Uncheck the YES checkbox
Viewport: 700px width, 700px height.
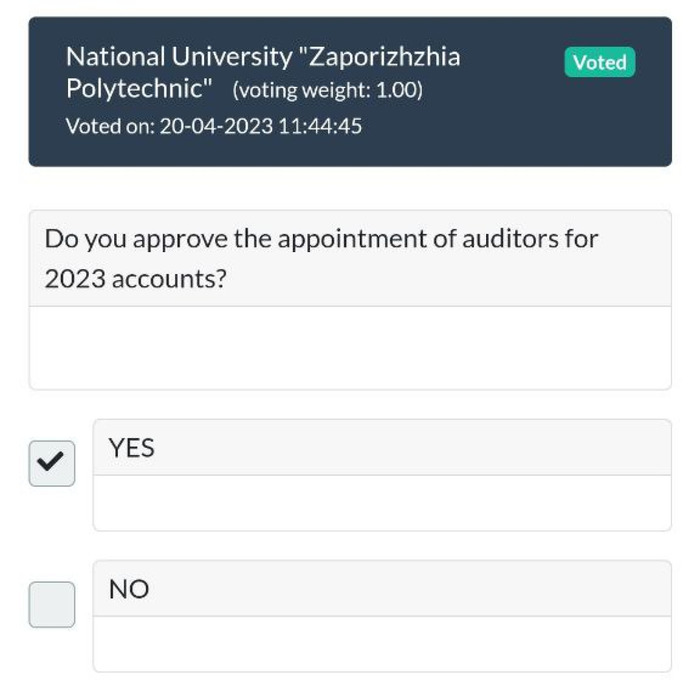[x=52, y=463]
